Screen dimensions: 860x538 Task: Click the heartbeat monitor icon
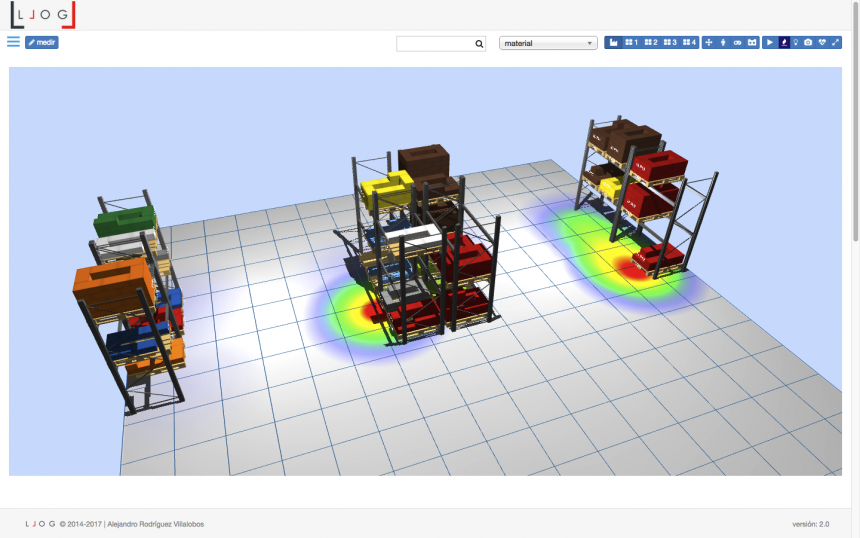822,43
